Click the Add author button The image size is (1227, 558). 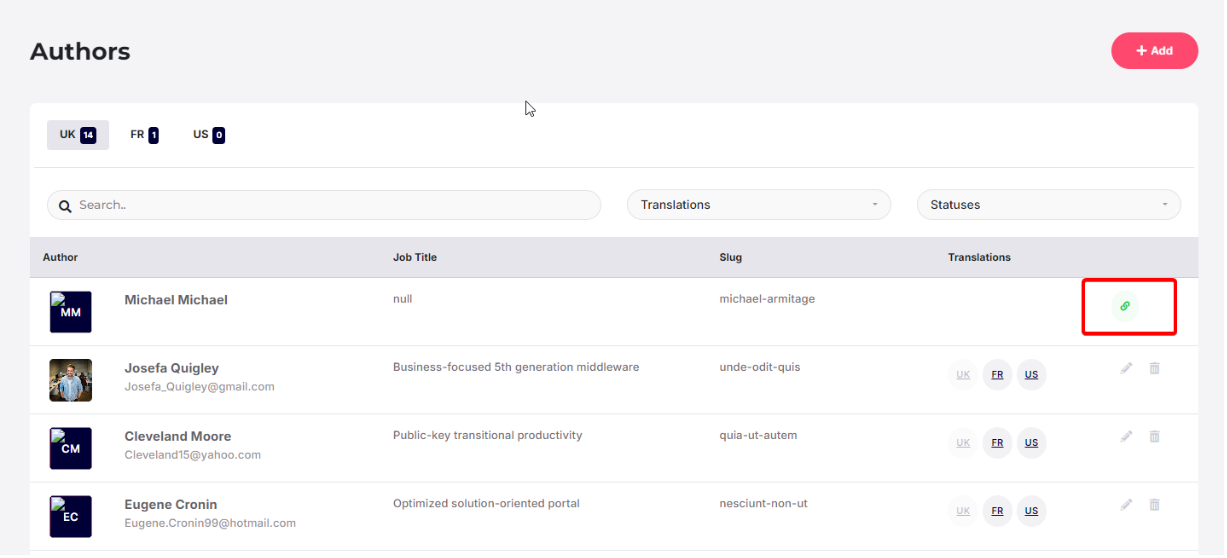1154,51
